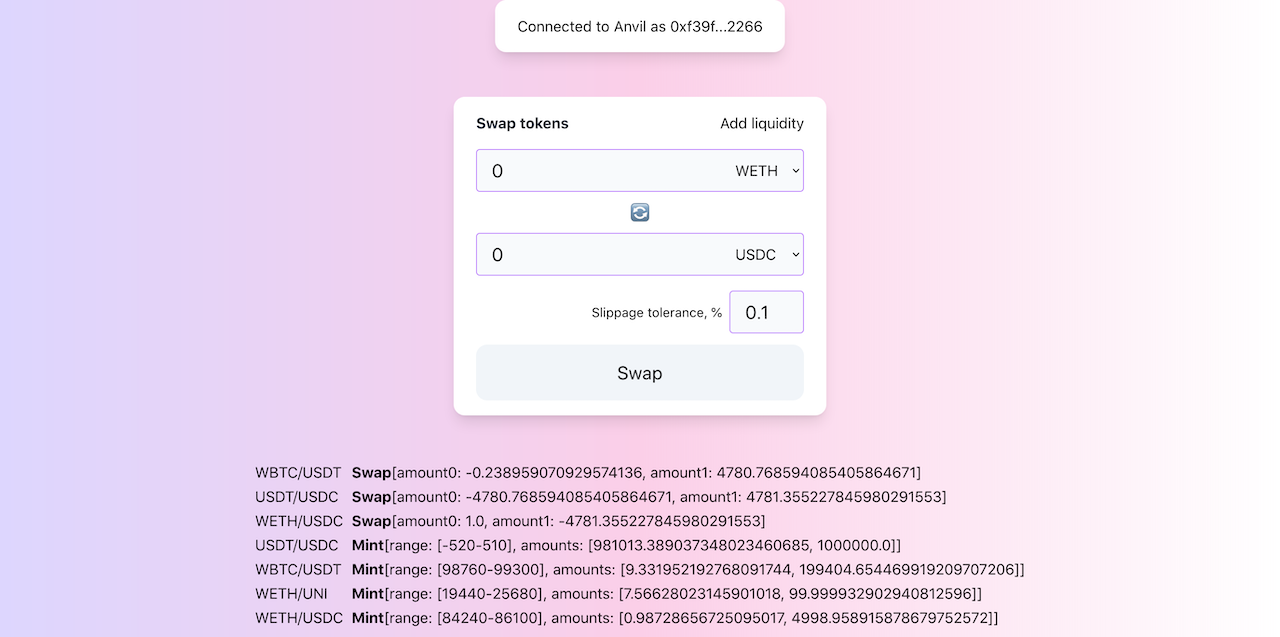The image size is (1280, 637).
Task: Open the USDC token dropdown
Action: (x=767, y=255)
